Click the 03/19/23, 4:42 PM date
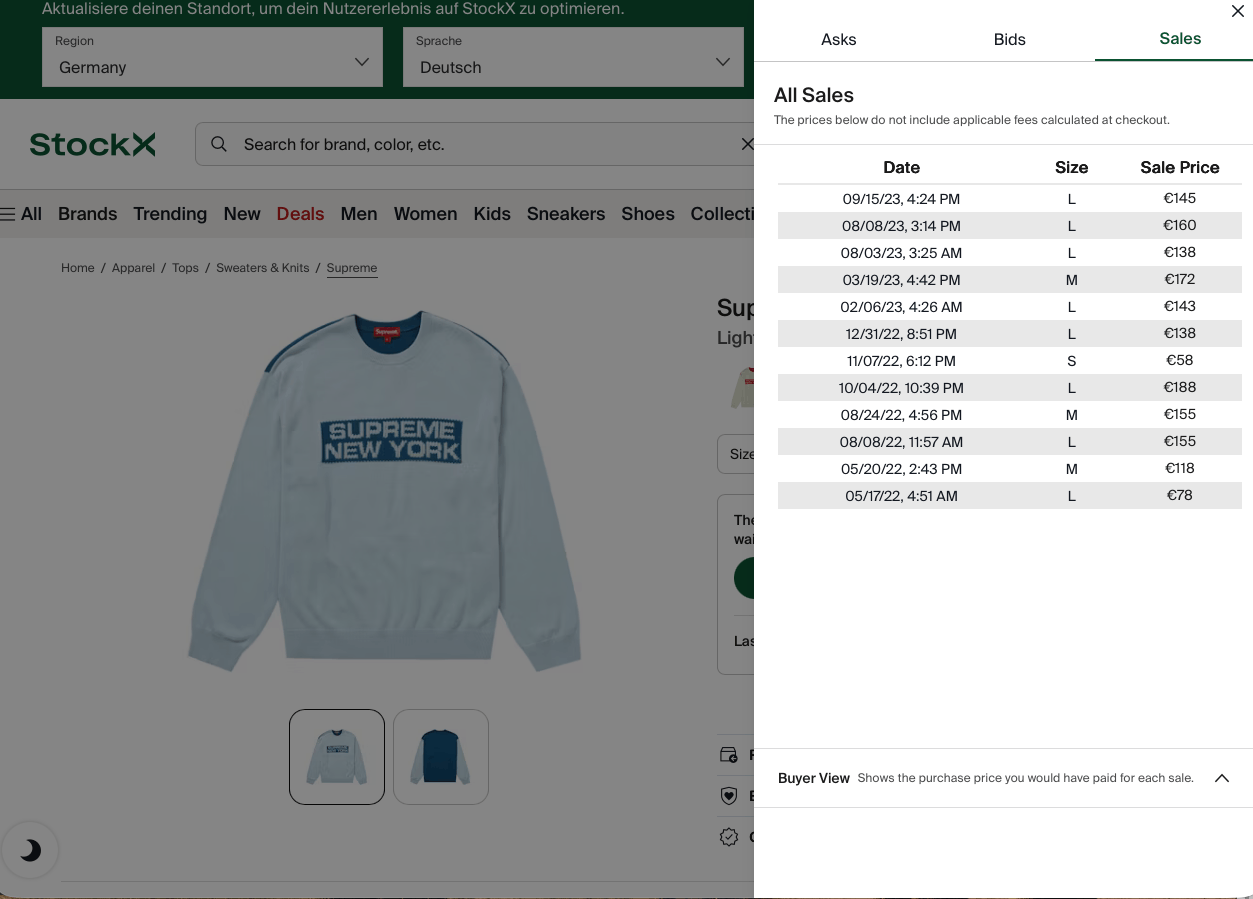The image size is (1253, 899). [x=901, y=280]
